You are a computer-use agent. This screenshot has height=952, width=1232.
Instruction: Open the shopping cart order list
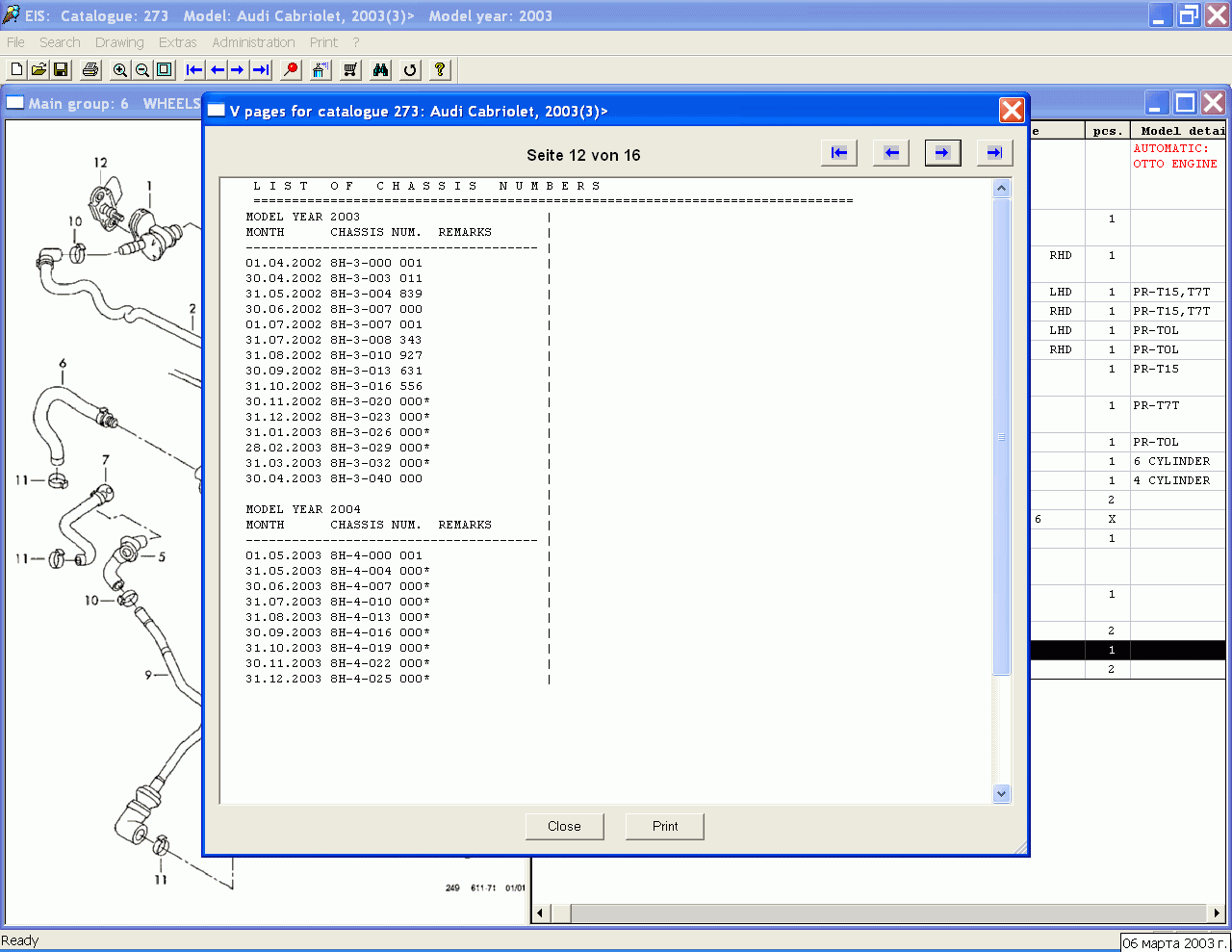[x=350, y=69]
